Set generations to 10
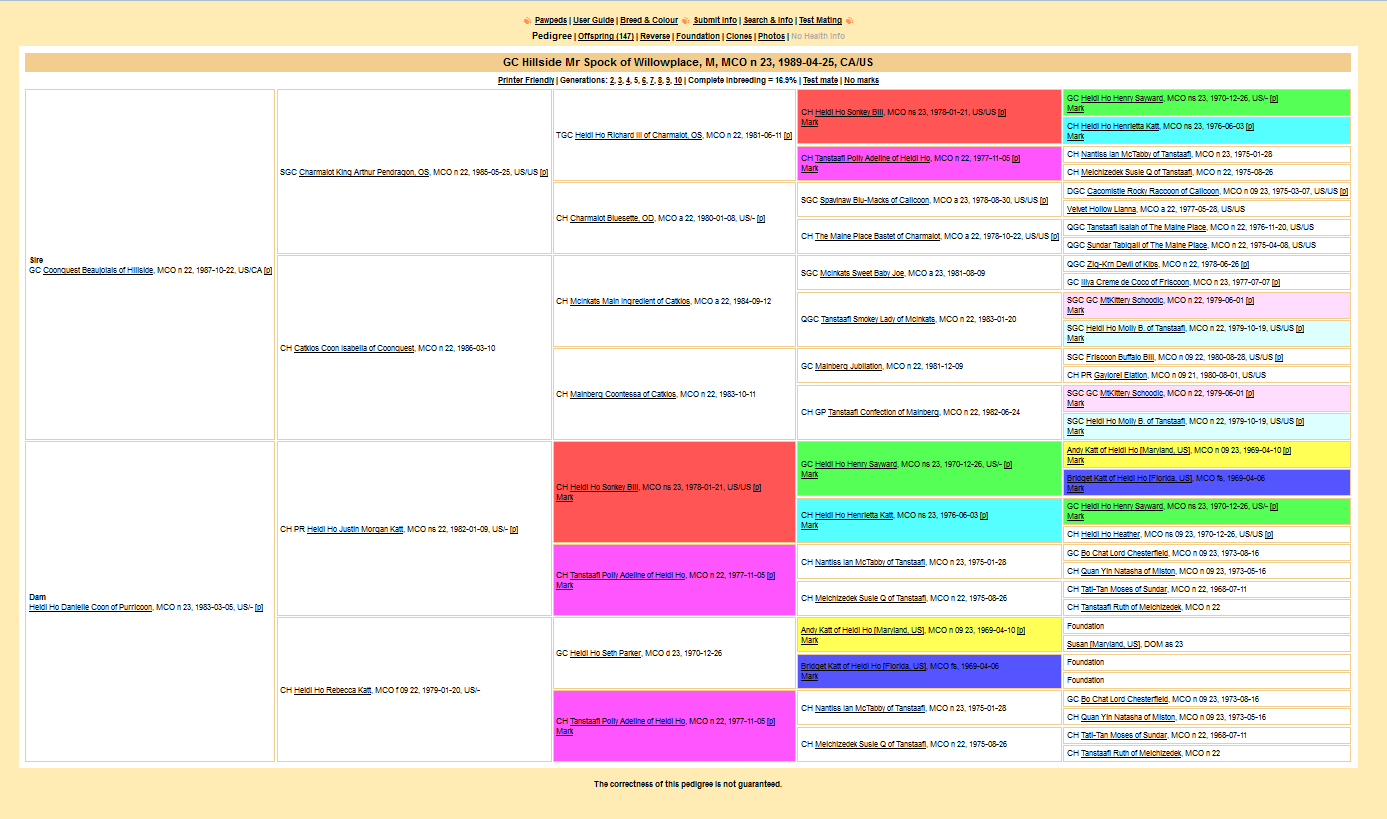 [677, 80]
